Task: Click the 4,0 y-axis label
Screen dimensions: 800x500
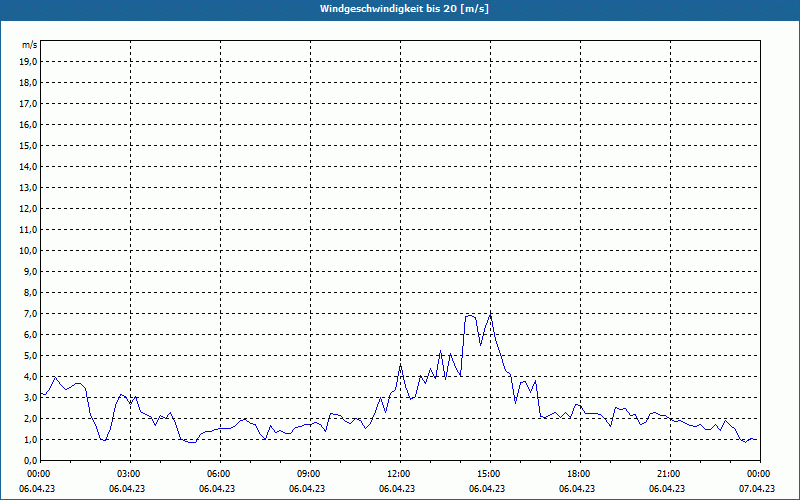Action: coord(30,377)
